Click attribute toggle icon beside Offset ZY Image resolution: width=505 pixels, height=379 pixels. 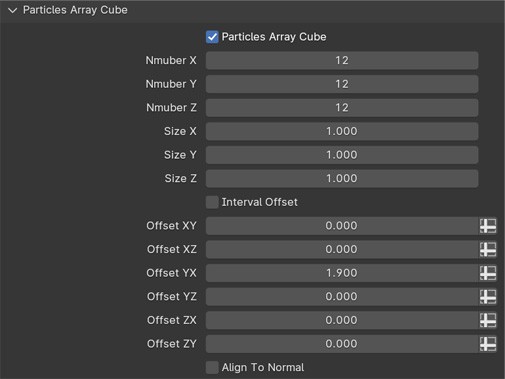488,344
